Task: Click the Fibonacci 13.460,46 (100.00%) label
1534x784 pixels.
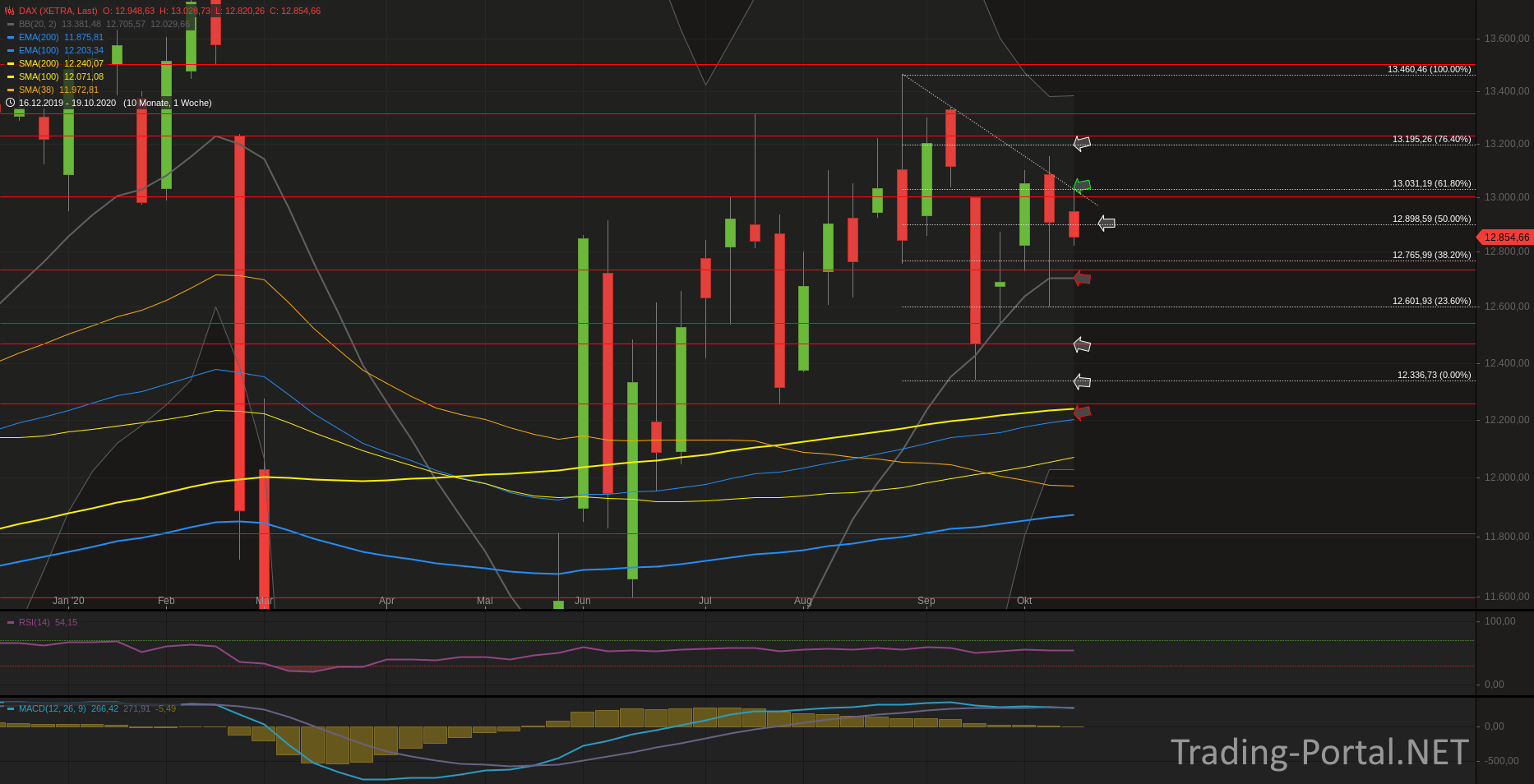Action: point(1429,69)
